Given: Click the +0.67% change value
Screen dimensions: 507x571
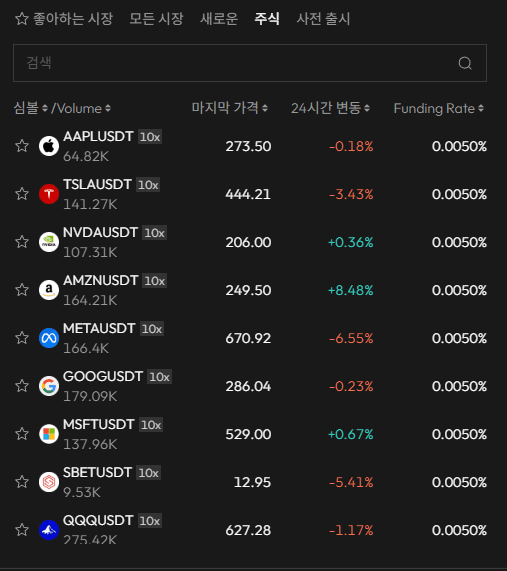Looking at the screenshot, I should [x=351, y=434].
